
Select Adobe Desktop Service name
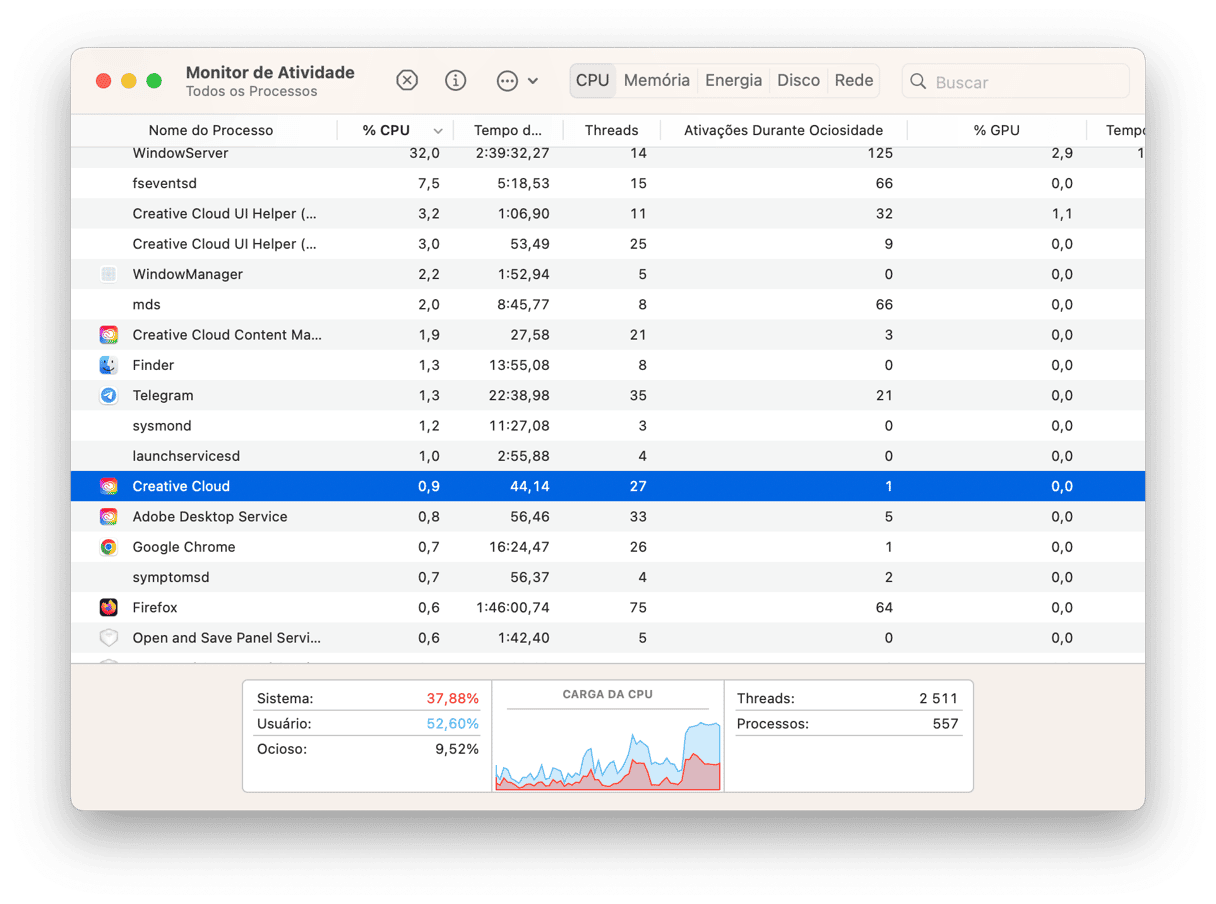pyautogui.click(x=210, y=516)
